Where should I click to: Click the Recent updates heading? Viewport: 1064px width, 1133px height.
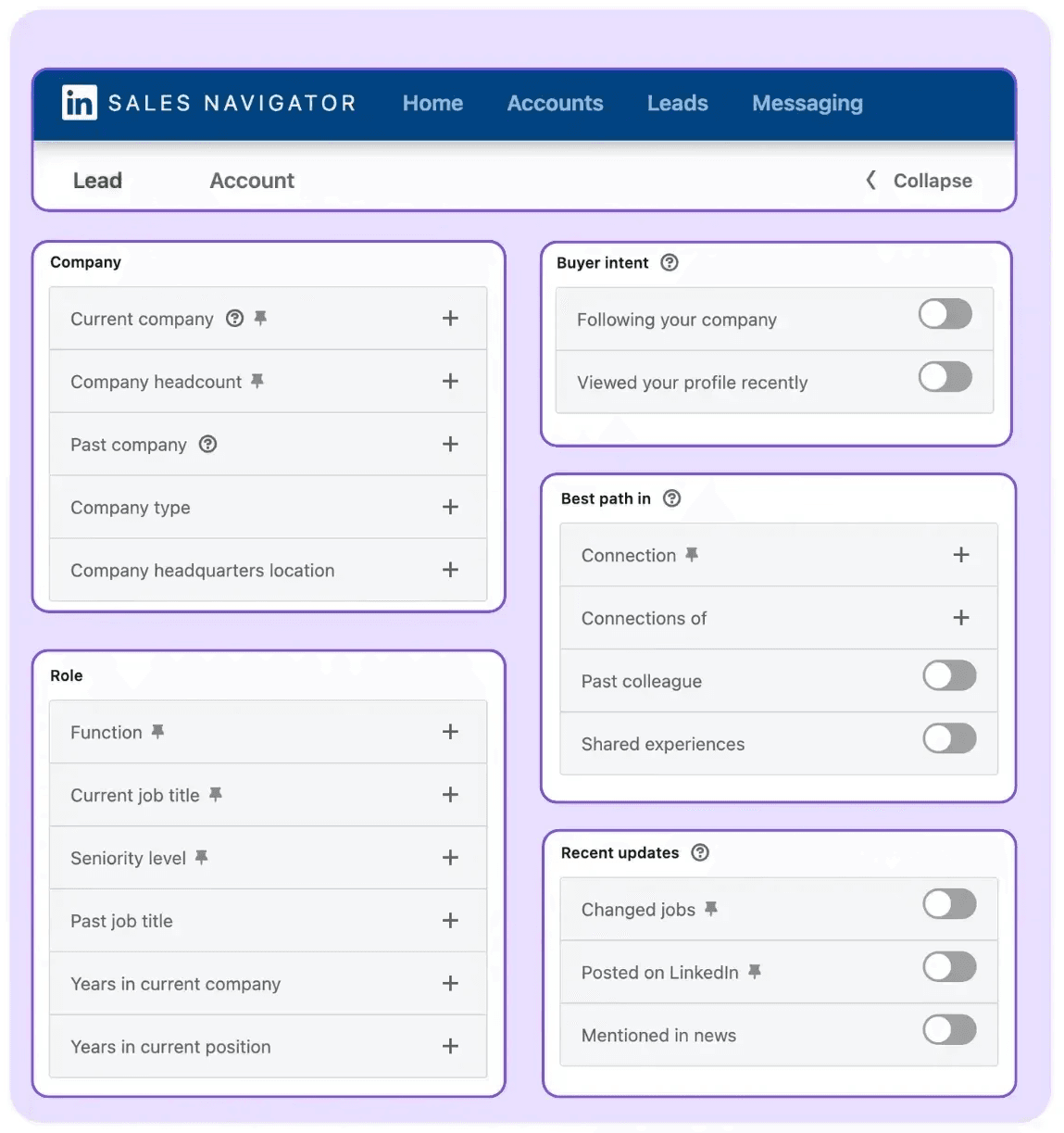coord(620,852)
